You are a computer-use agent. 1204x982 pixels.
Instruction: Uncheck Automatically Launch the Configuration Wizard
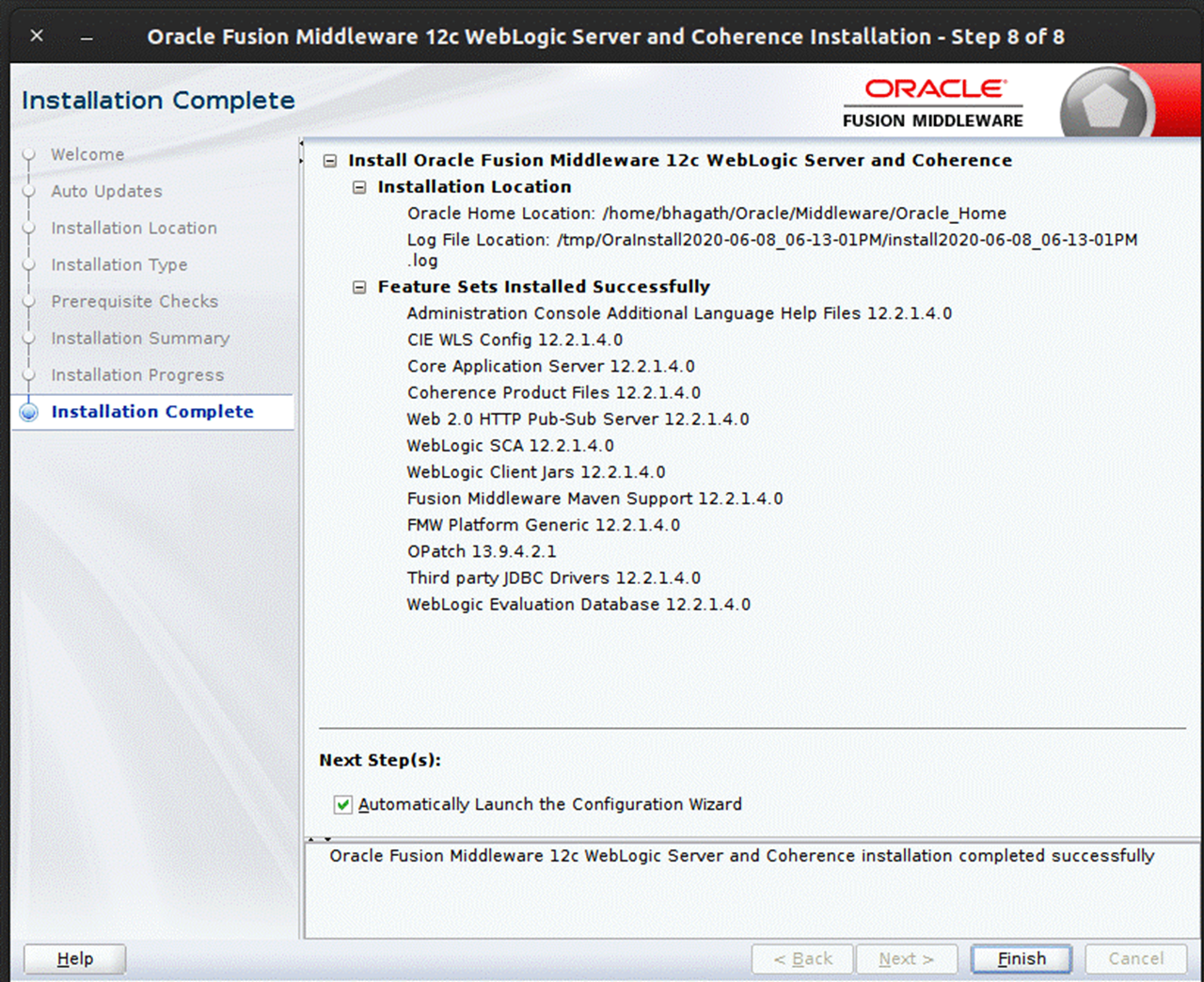click(343, 804)
